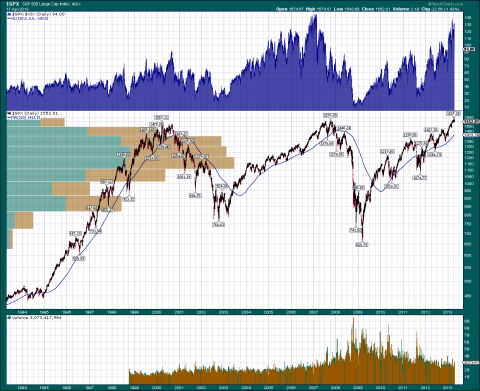Click the moving average value tag on the right axis

471,135
